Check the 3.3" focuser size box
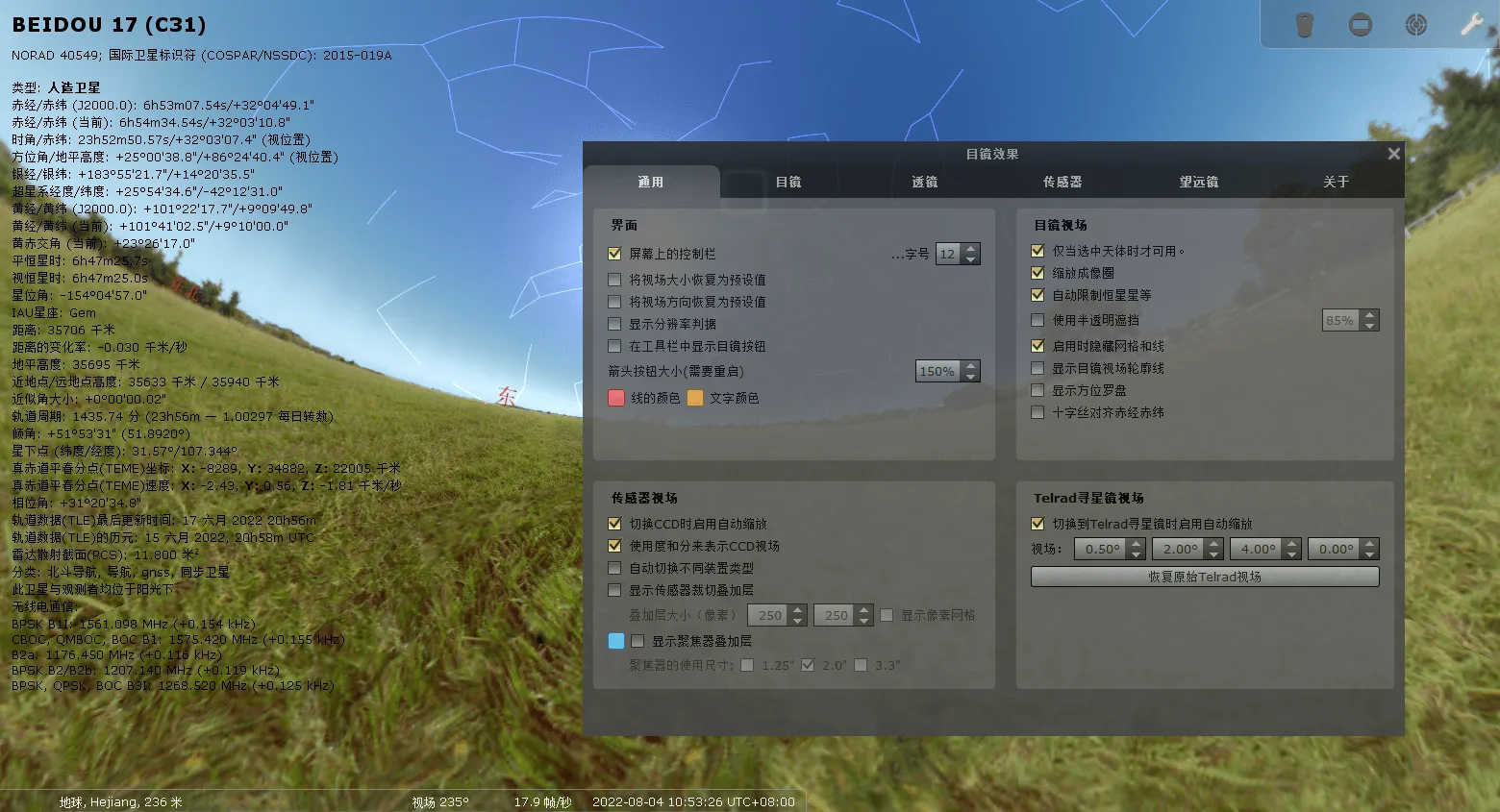This screenshot has height=812, width=1500. 861,664
